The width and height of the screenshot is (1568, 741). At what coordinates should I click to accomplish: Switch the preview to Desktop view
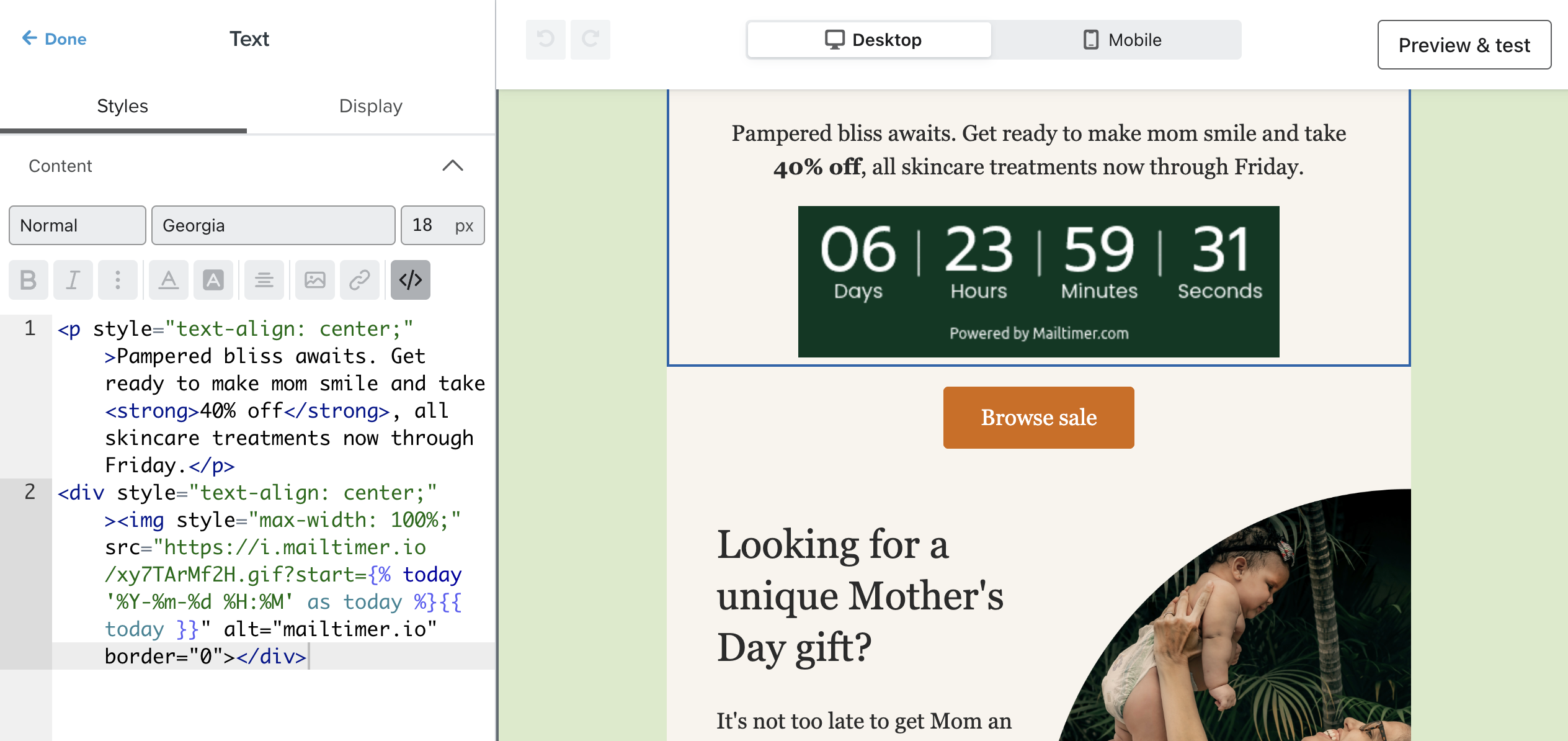point(868,39)
